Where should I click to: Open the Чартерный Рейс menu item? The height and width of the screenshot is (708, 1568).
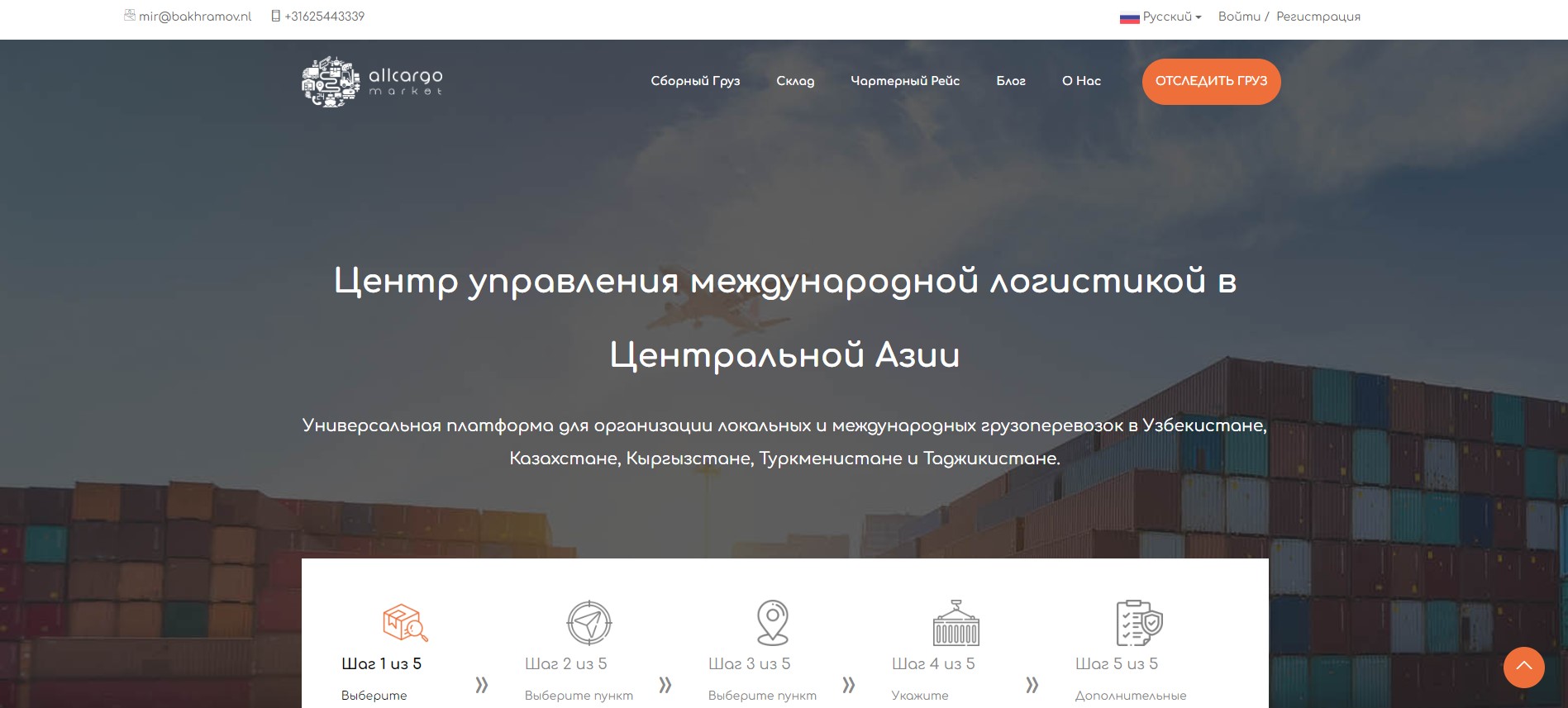click(x=905, y=81)
